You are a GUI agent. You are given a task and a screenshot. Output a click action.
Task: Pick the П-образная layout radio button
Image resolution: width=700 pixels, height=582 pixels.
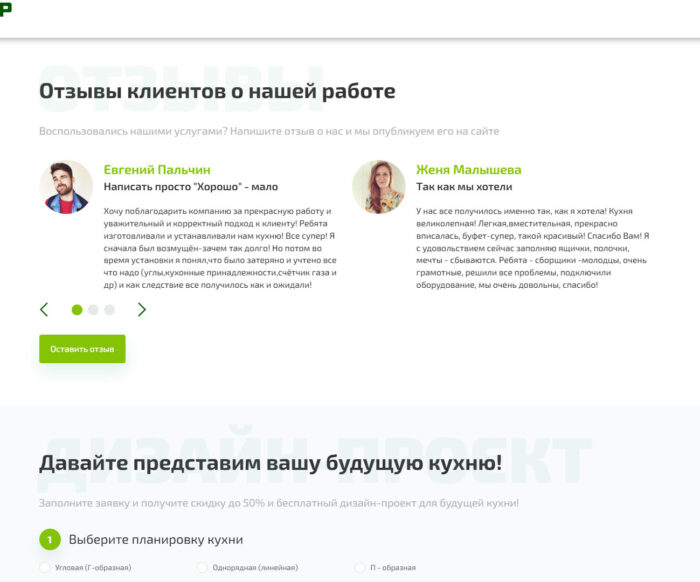click(360, 568)
